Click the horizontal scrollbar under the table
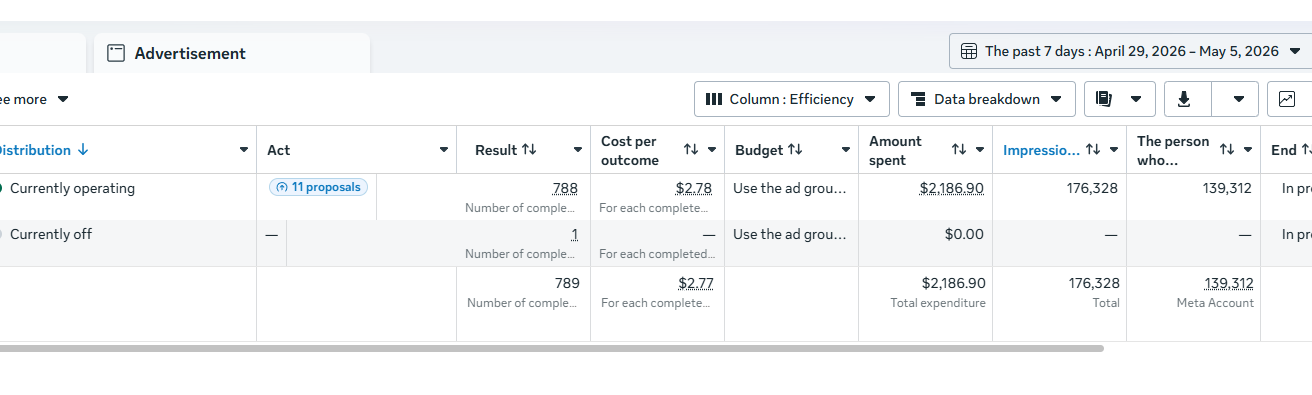 tap(552, 348)
